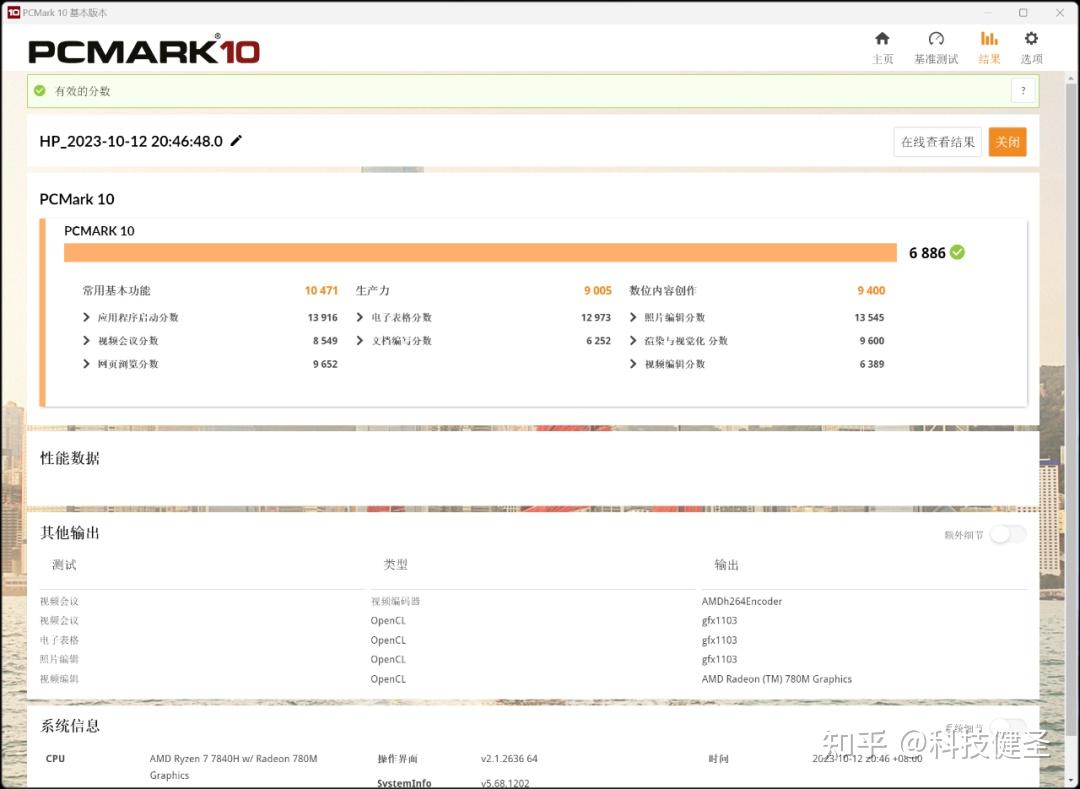Click the green valid score checkmark beside 6 886
The height and width of the screenshot is (789, 1080).
click(x=957, y=253)
